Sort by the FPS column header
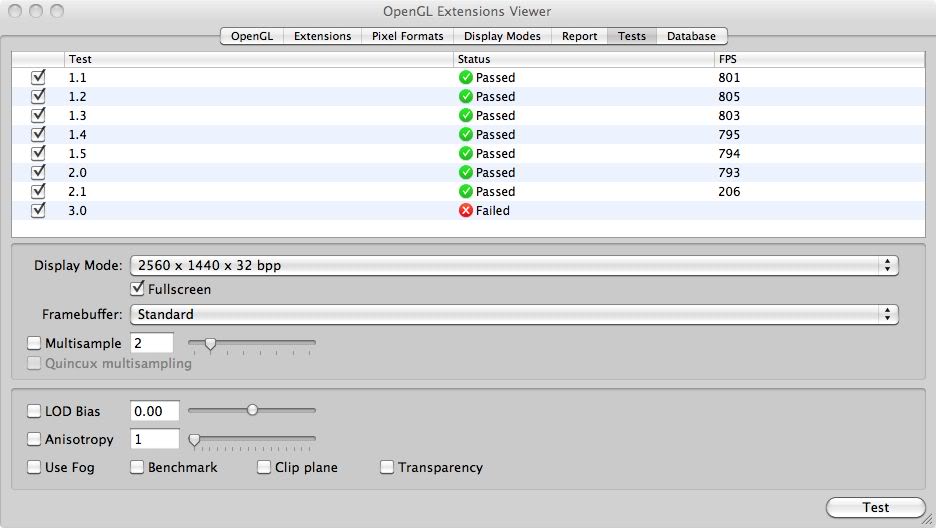The height and width of the screenshot is (528, 936). tap(820, 59)
